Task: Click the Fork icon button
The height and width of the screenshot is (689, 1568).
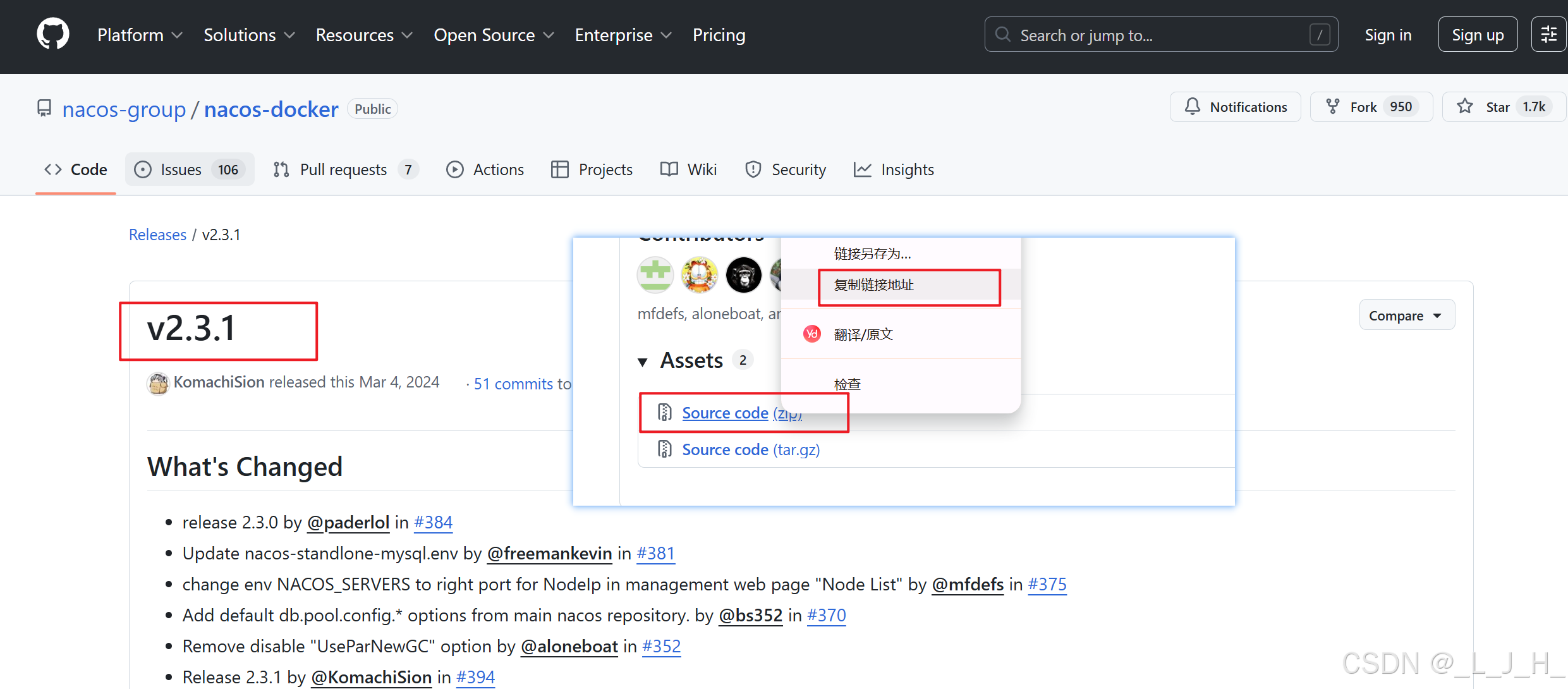Action: click(1333, 107)
